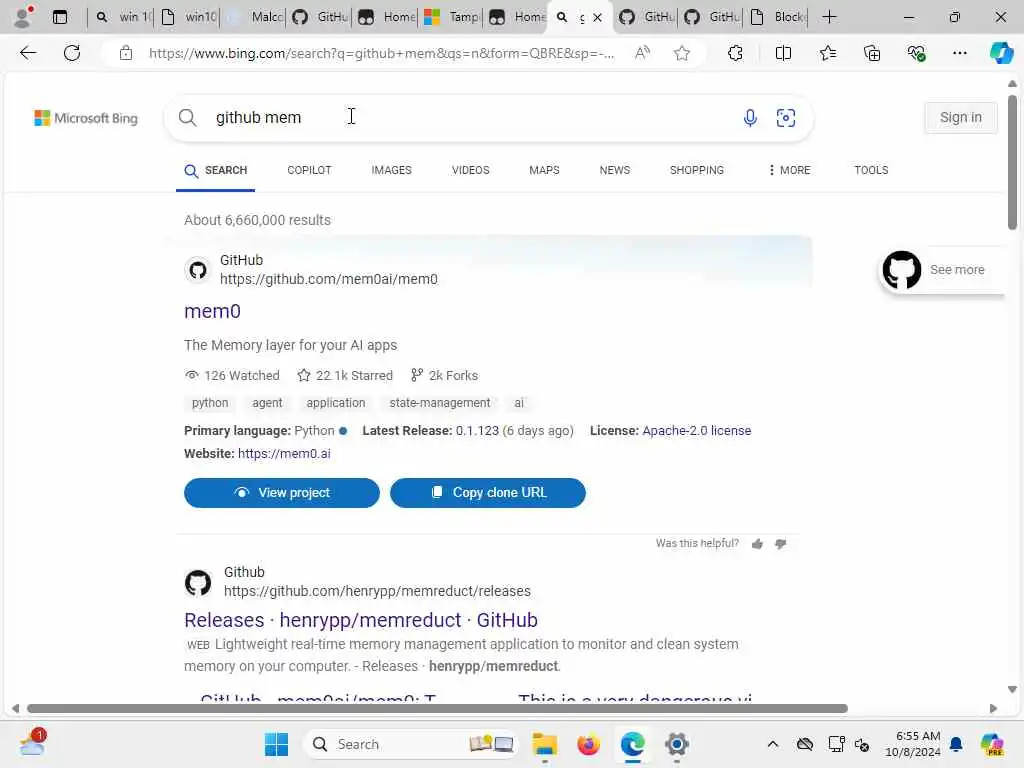Add this page to favorites star
This screenshot has width=1024, height=768.
click(682, 53)
